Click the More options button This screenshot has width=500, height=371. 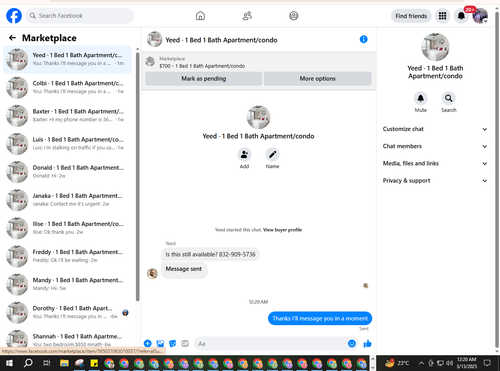pos(317,79)
